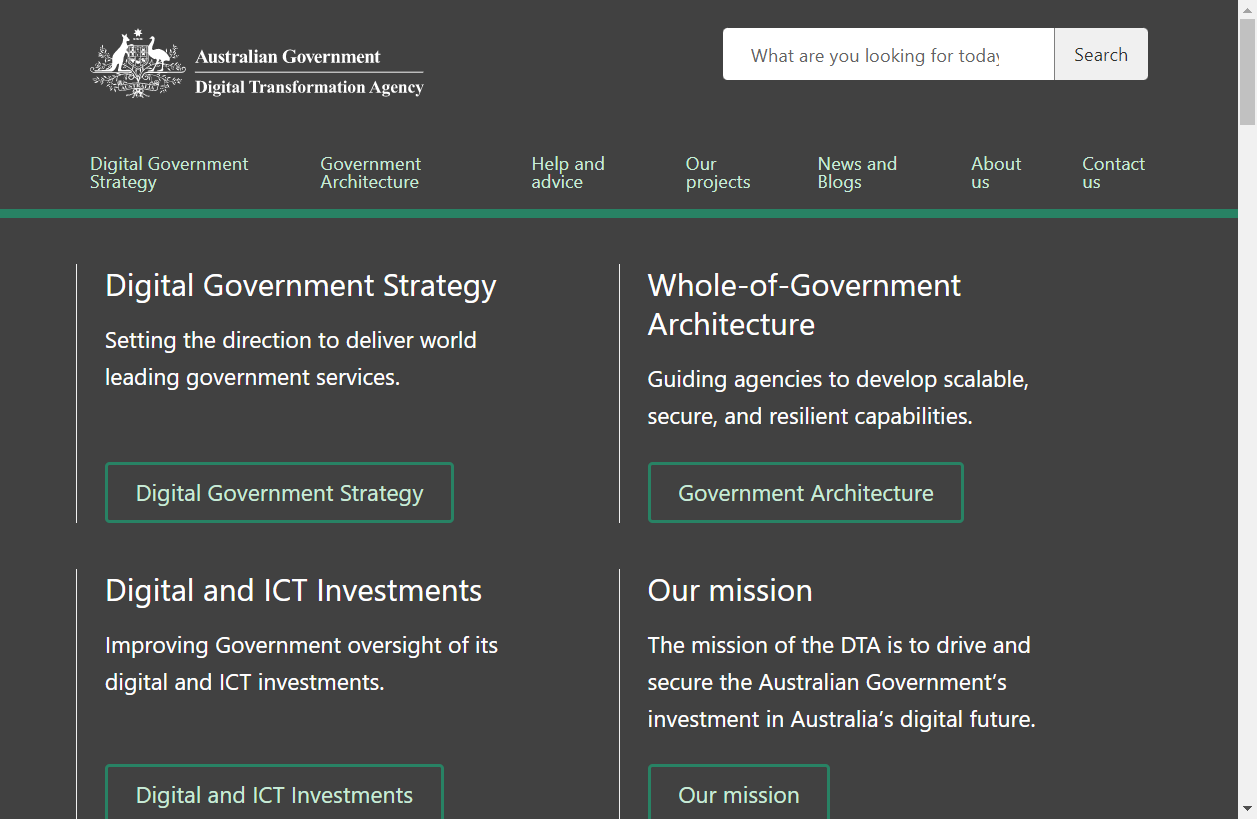Click the outlined Our mission button
1257x819 pixels.
[x=738, y=794]
